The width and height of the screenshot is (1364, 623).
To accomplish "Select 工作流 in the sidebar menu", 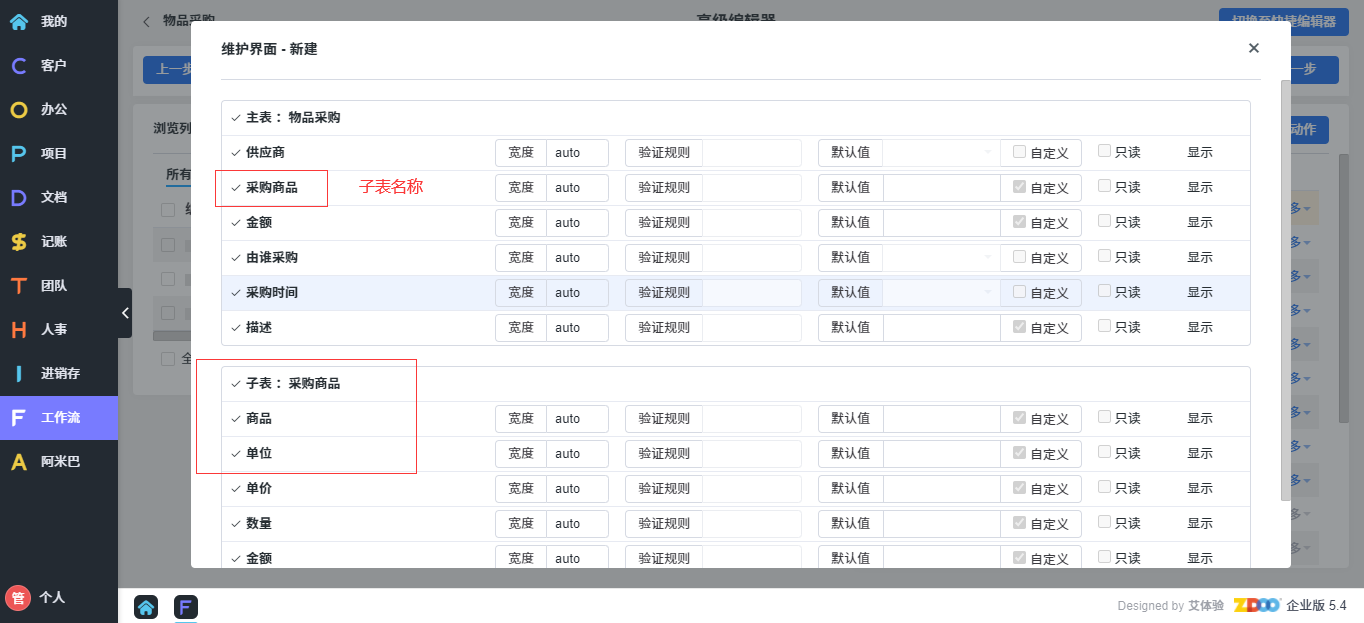I will 59,417.
